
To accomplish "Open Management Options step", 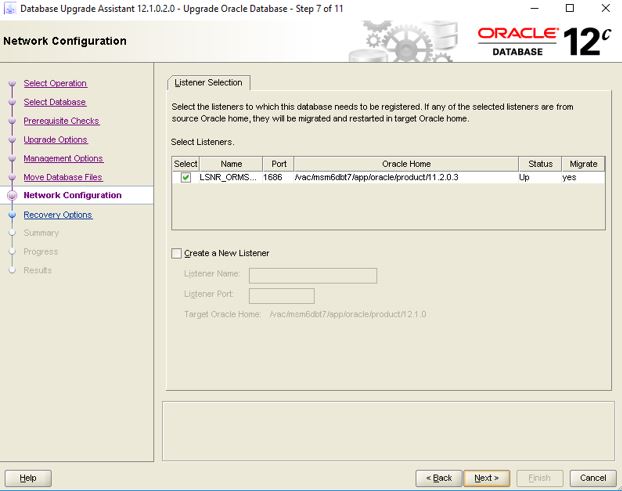I will (63, 158).
